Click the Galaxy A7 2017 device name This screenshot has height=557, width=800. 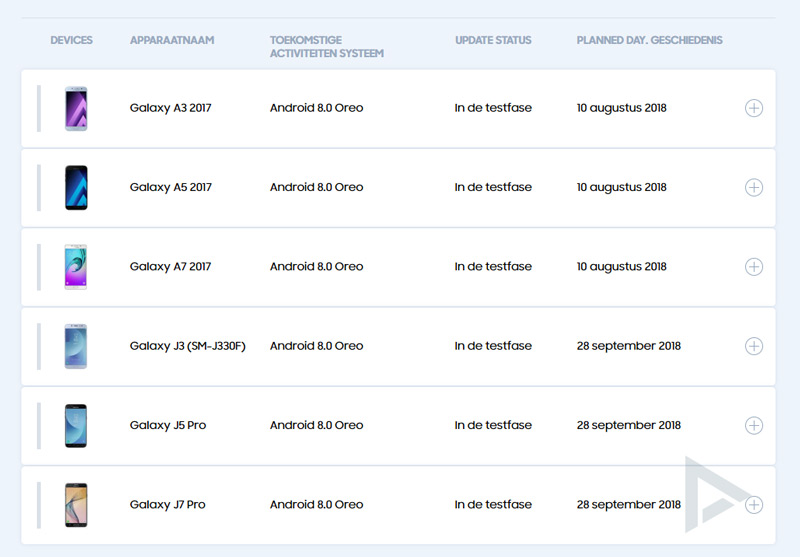click(170, 267)
